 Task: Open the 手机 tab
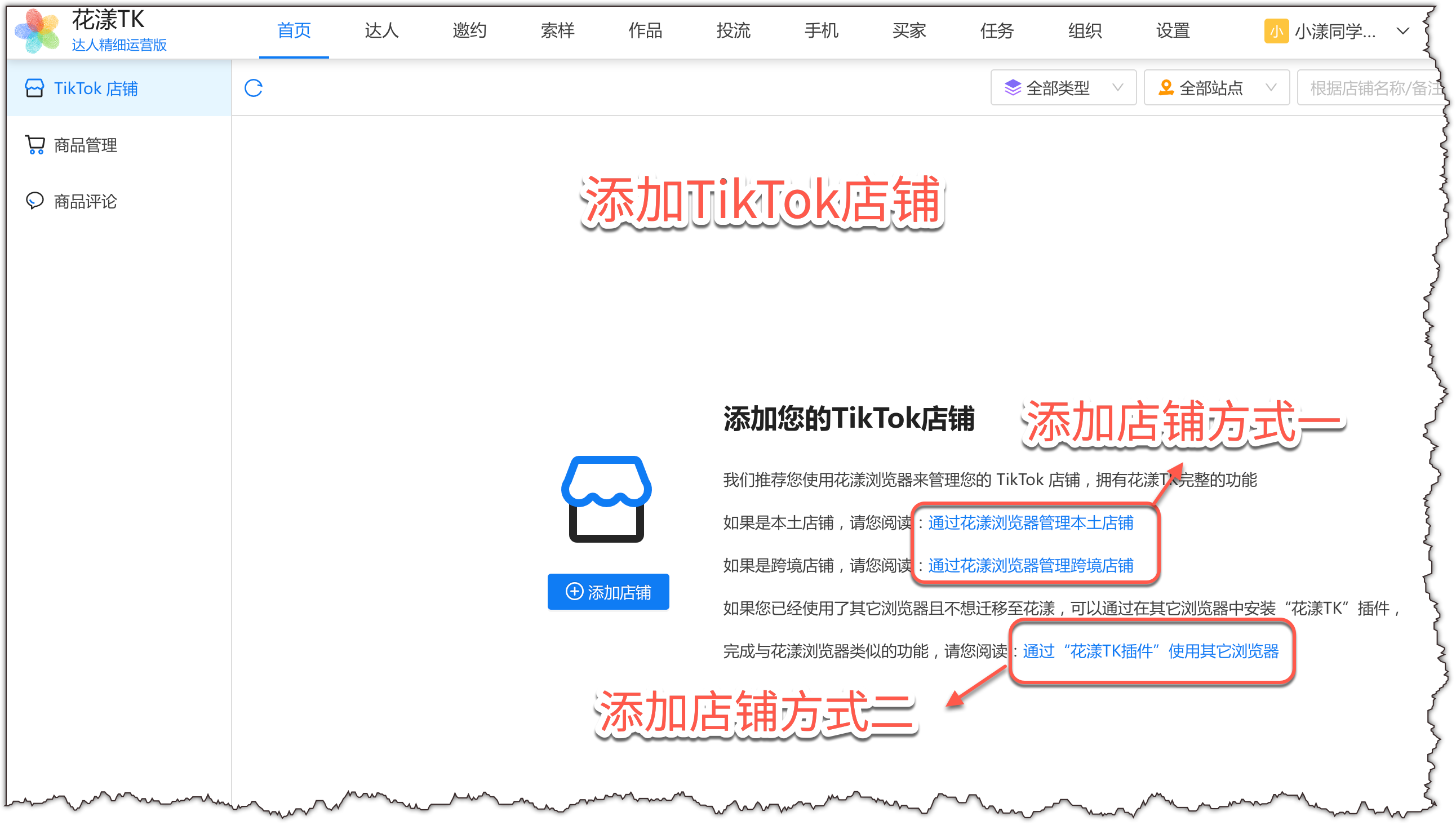(822, 30)
